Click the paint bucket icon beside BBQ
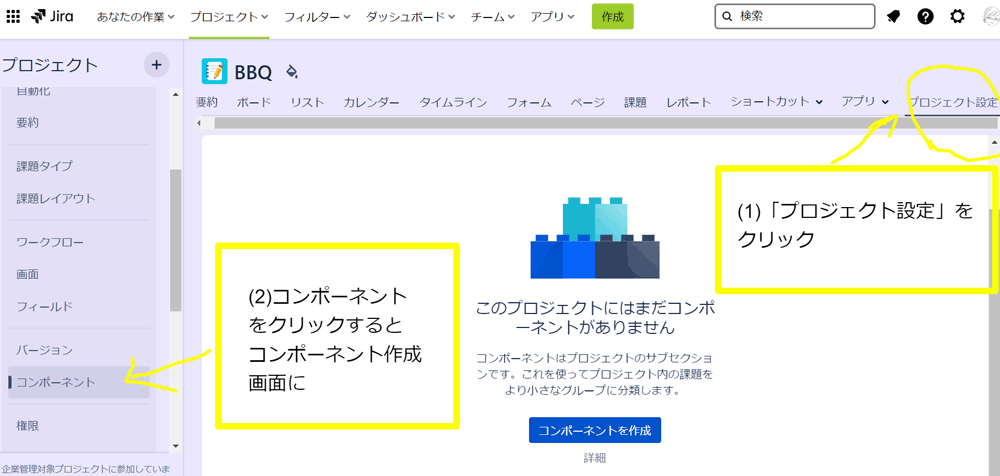This screenshot has width=1000, height=476. pos(292,71)
